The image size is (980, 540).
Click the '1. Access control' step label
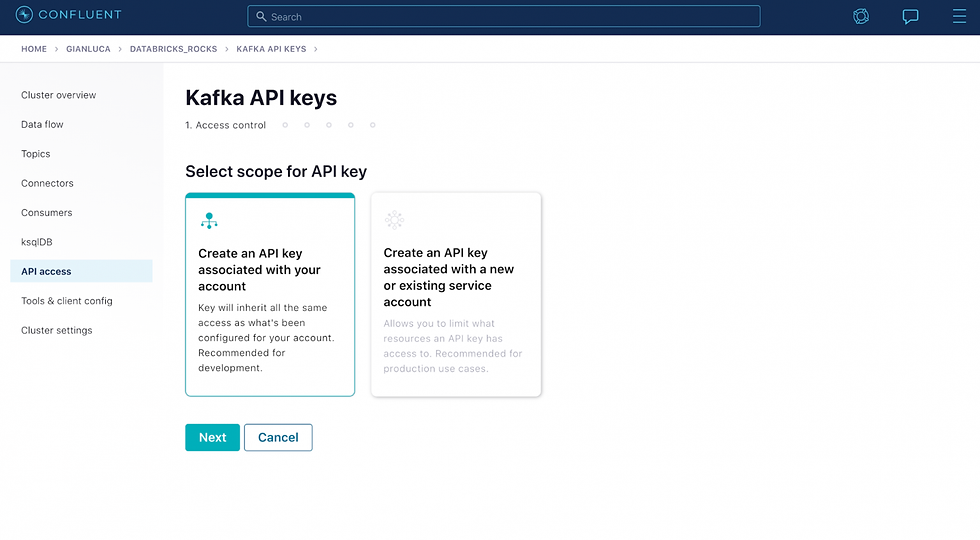(226, 125)
